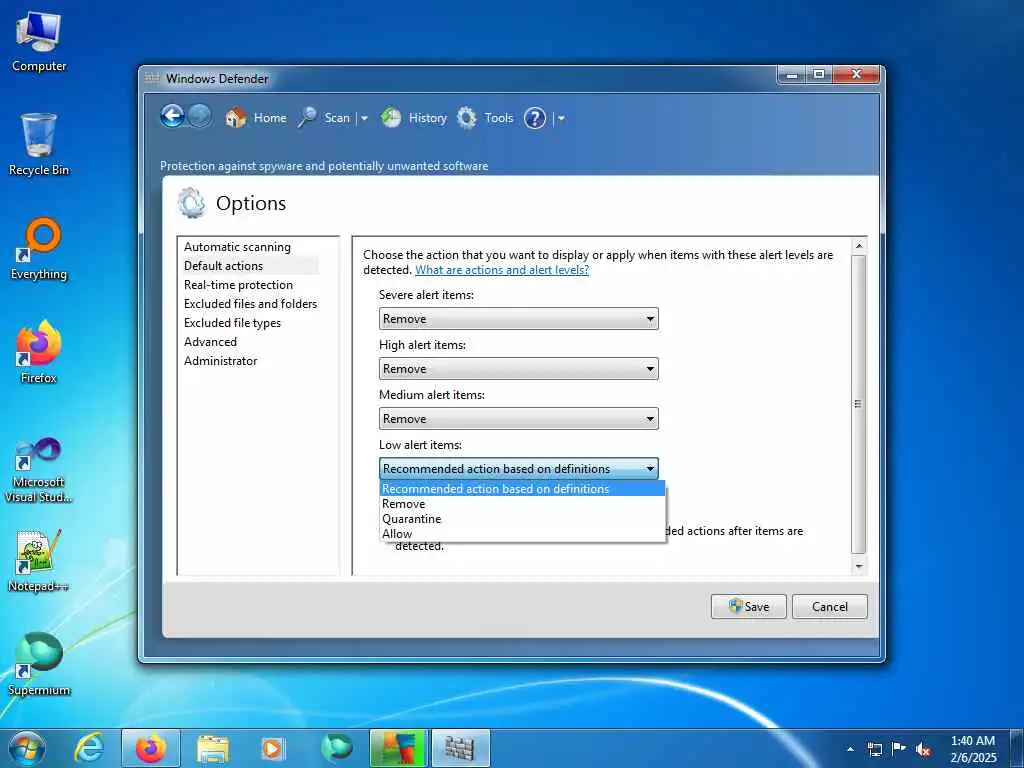Select Real-time protection in options list
This screenshot has height=768, width=1024.
[238, 285]
